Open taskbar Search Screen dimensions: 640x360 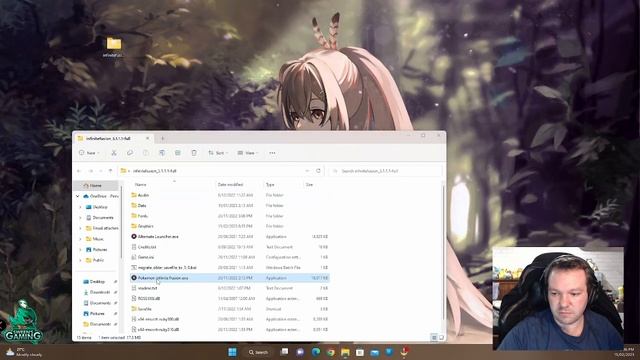(258, 352)
